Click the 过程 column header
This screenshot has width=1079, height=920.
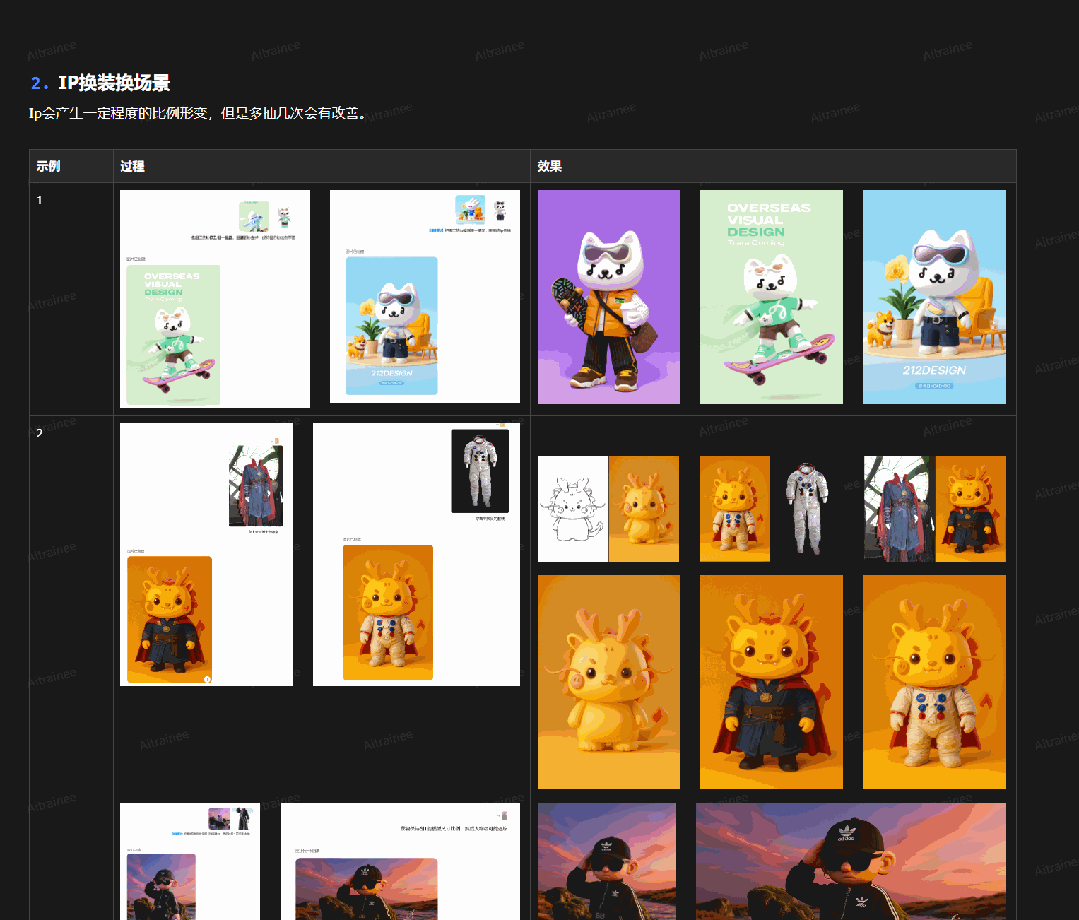pos(134,165)
